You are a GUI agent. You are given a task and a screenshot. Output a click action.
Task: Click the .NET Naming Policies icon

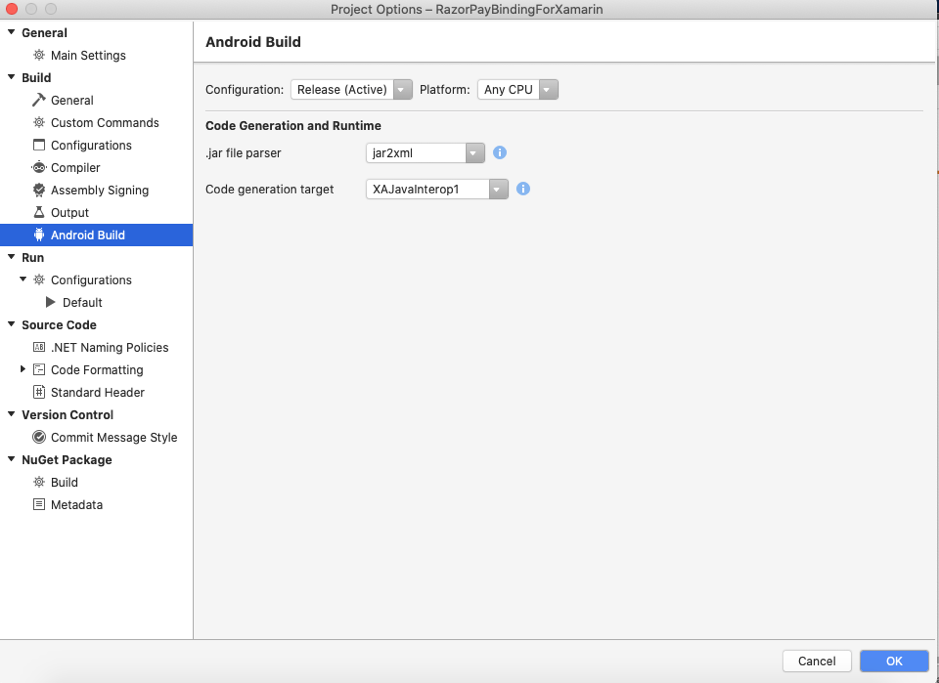point(39,347)
